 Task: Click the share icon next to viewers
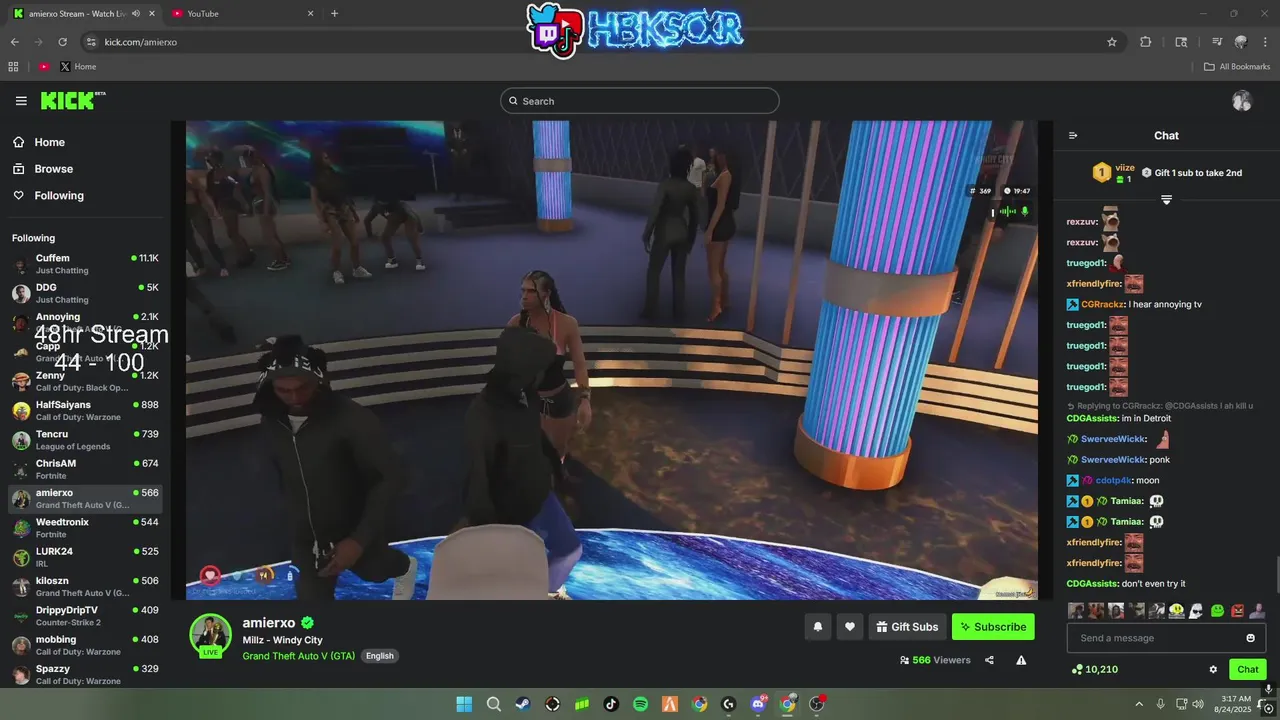pos(989,660)
